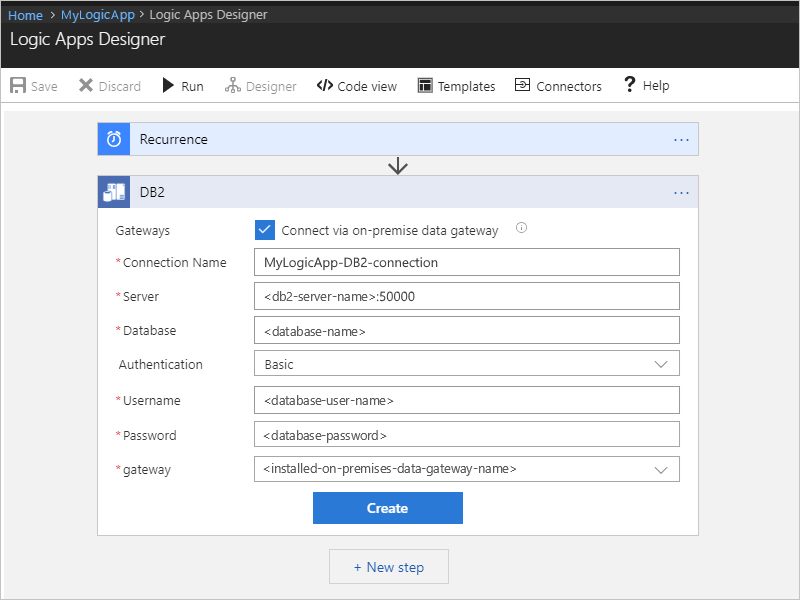Enable Connect via on-premise data gateway

[265, 230]
